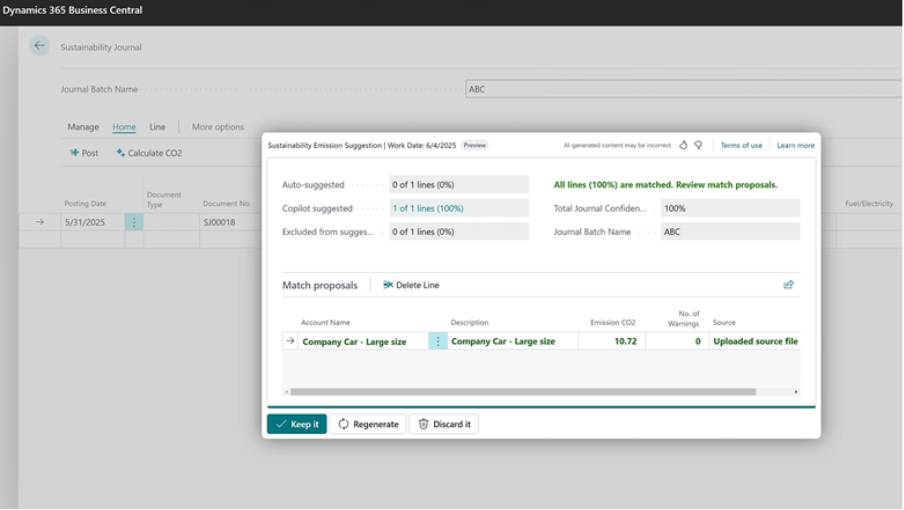Click Excluded from suggestion value field
The image size is (904, 510).
coord(459,232)
